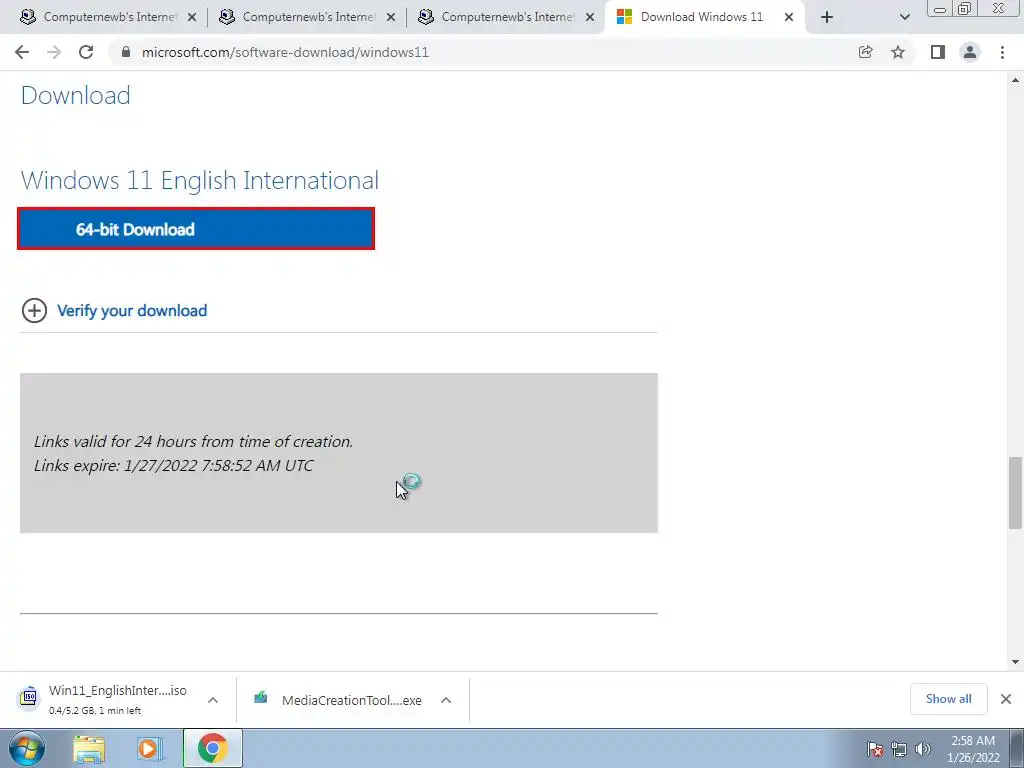View site security lock info

126,52
